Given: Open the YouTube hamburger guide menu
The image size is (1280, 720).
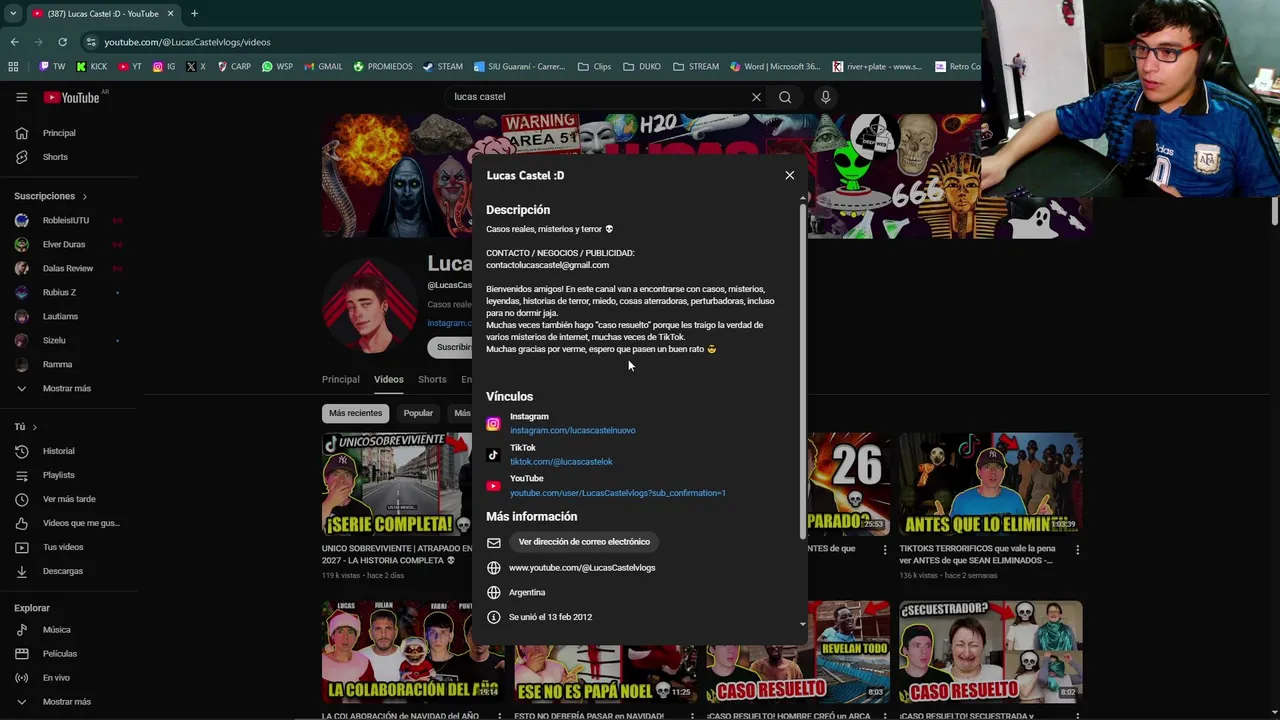Looking at the screenshot, I should point(21,97).
